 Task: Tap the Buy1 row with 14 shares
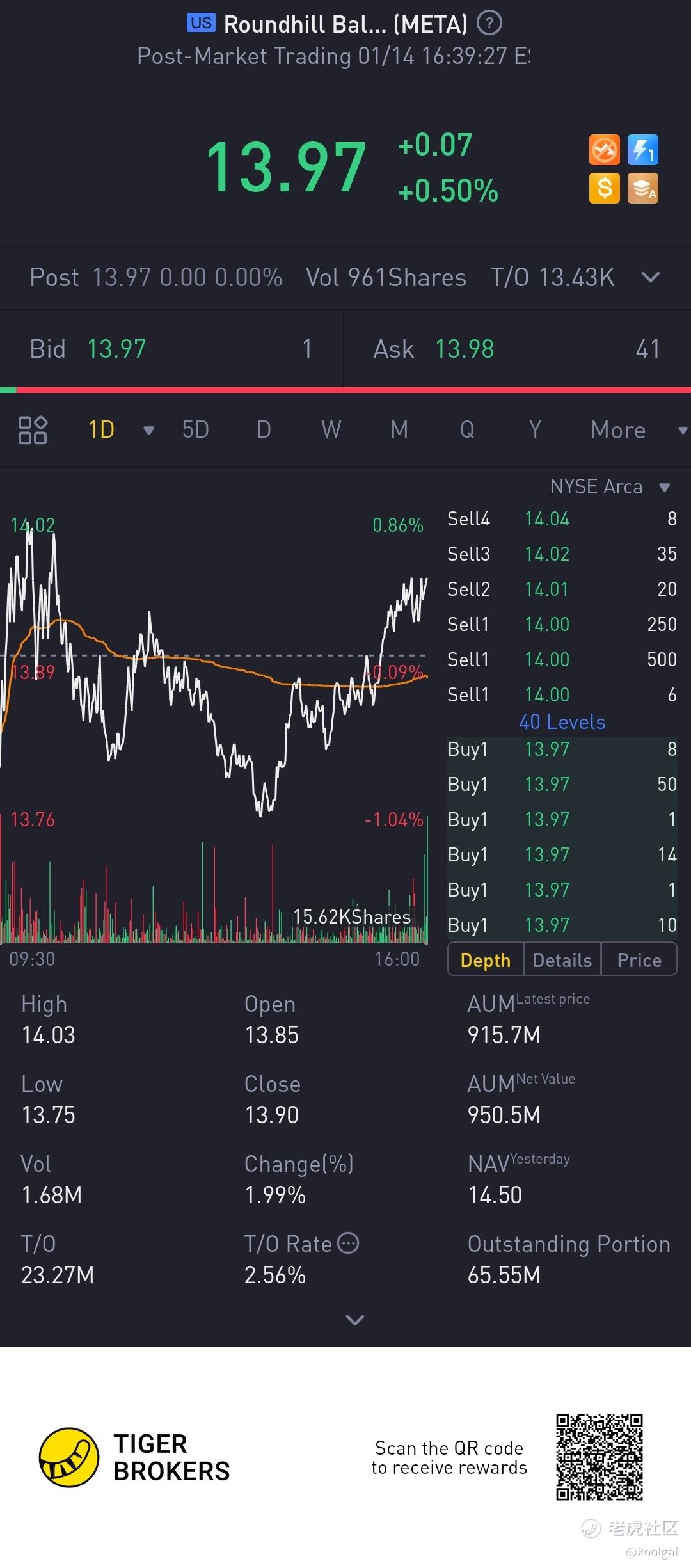pyautogui.click(x=562, y=854)
